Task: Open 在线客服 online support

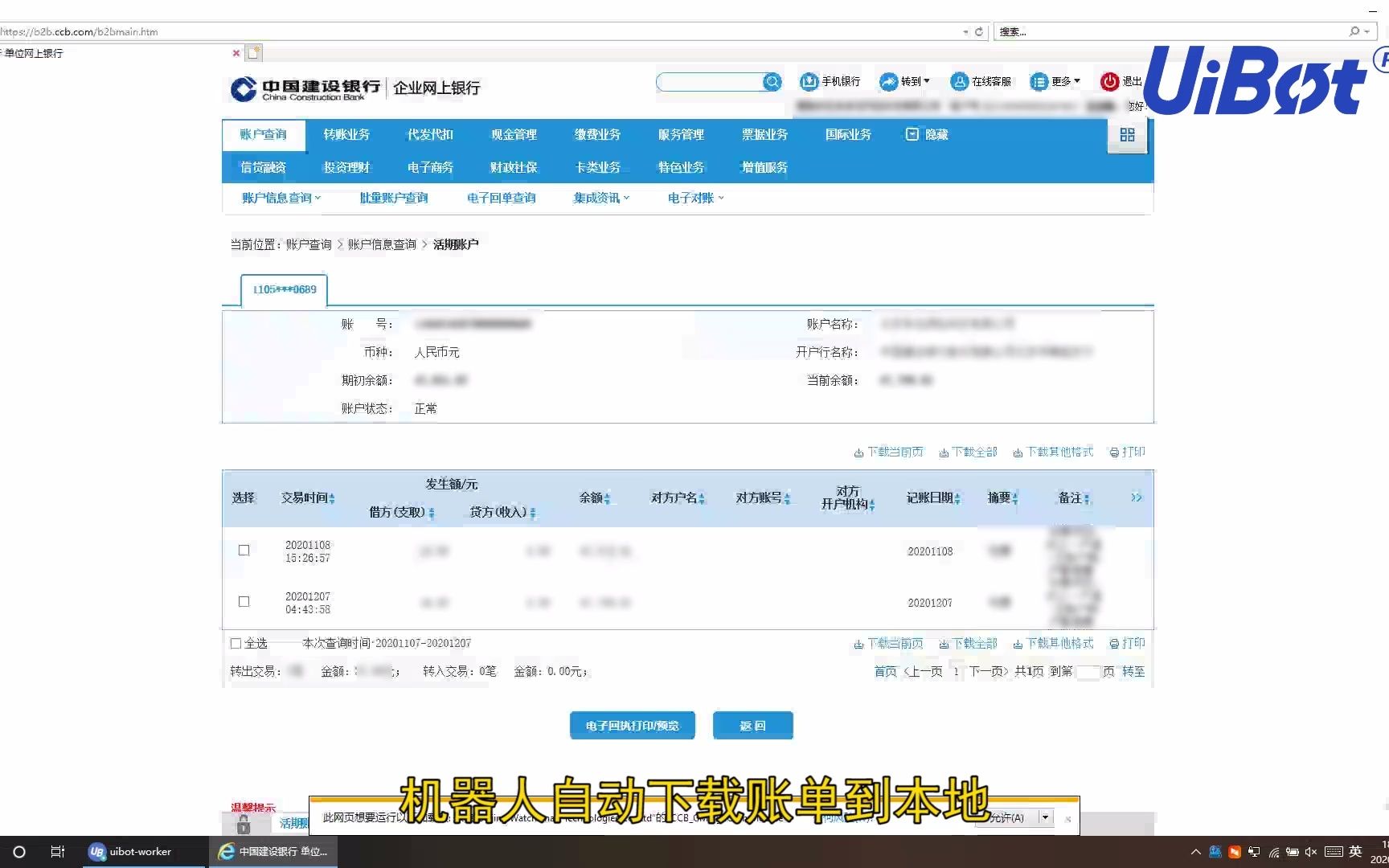Action: click(981, 81)
